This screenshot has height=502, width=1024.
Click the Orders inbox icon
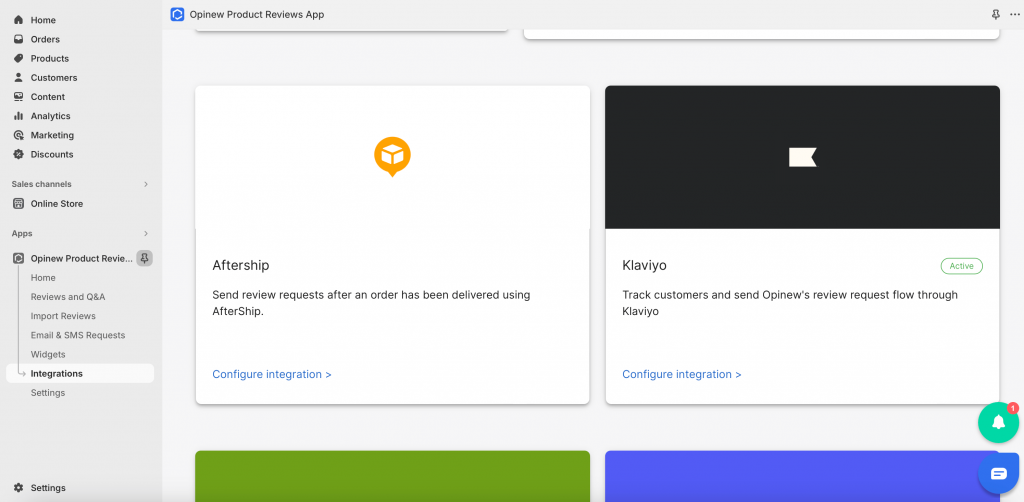point(18,39)
